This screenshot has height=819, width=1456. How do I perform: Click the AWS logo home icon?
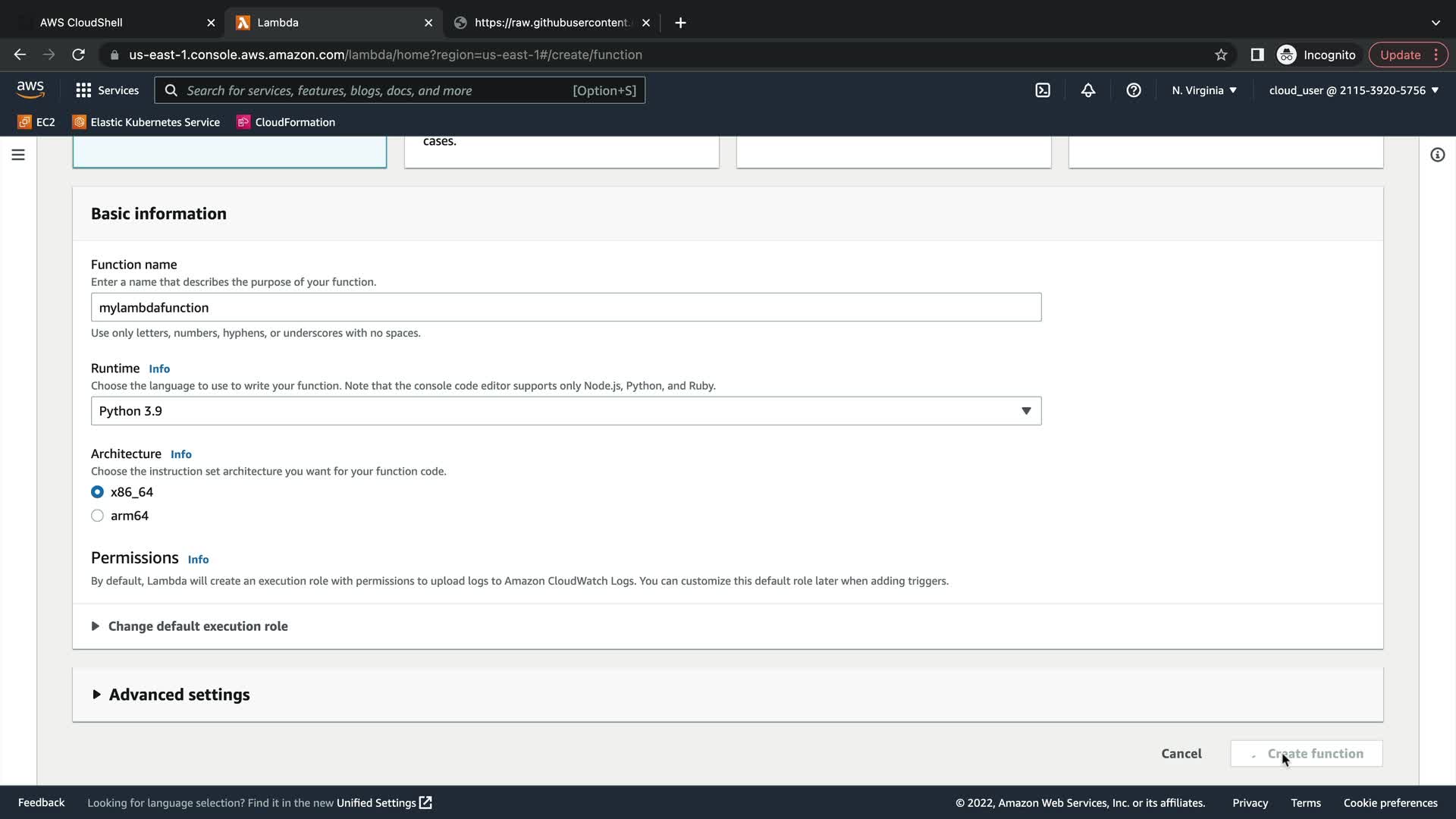30,89
